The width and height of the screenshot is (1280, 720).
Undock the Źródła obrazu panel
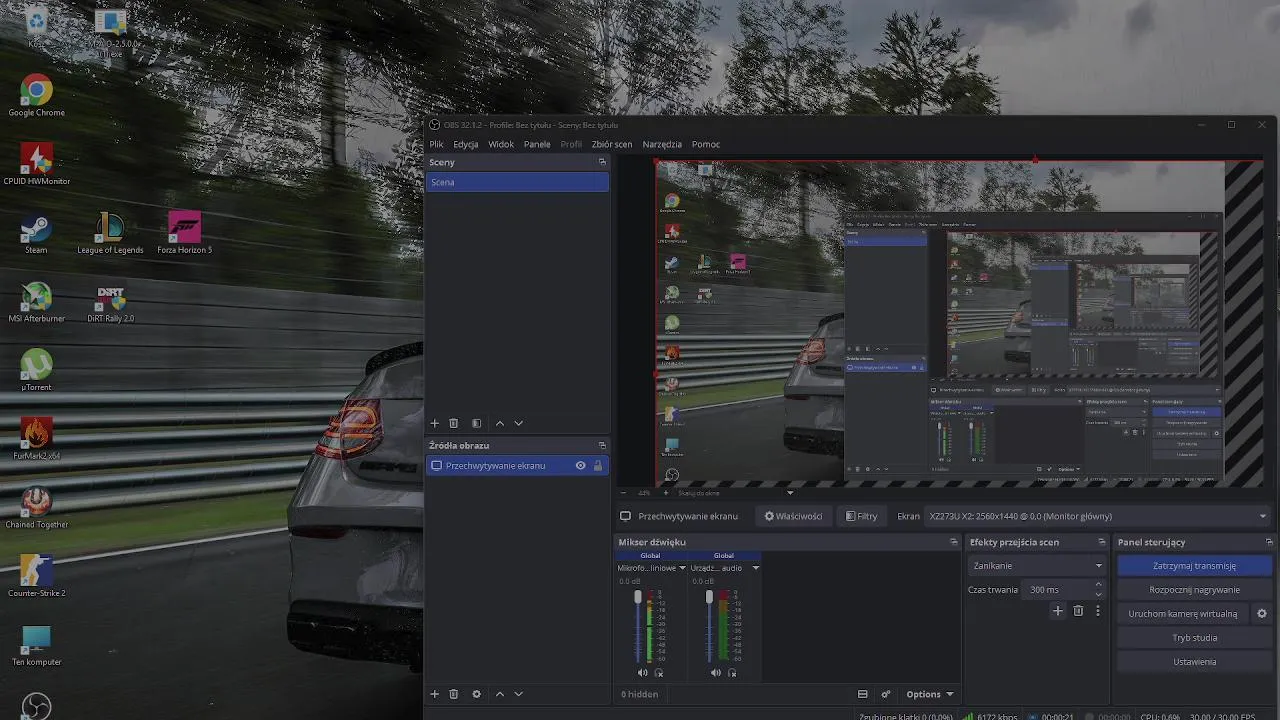602,445
